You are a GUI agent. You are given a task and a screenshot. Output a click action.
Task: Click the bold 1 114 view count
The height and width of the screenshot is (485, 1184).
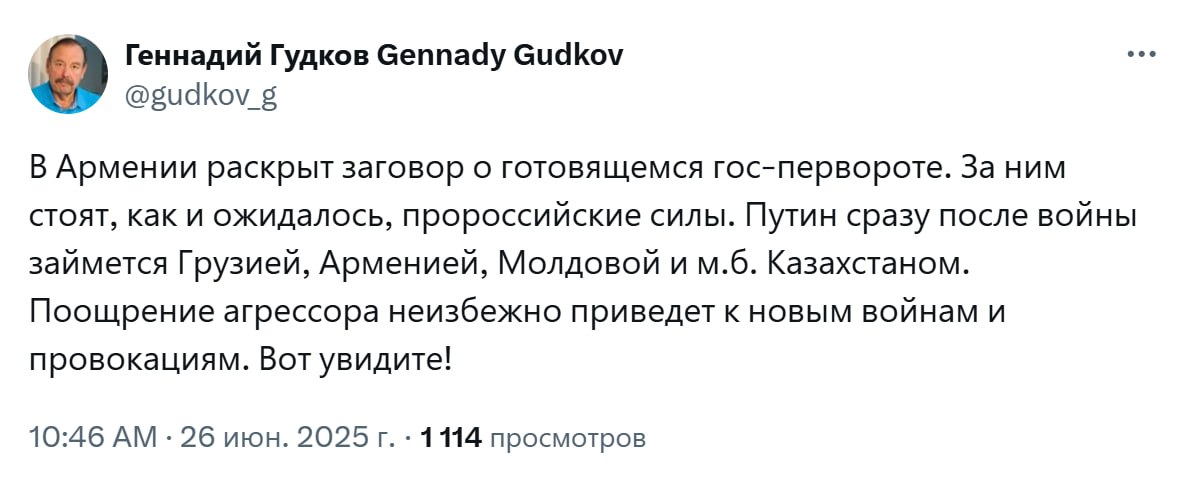tap(452, 437)
